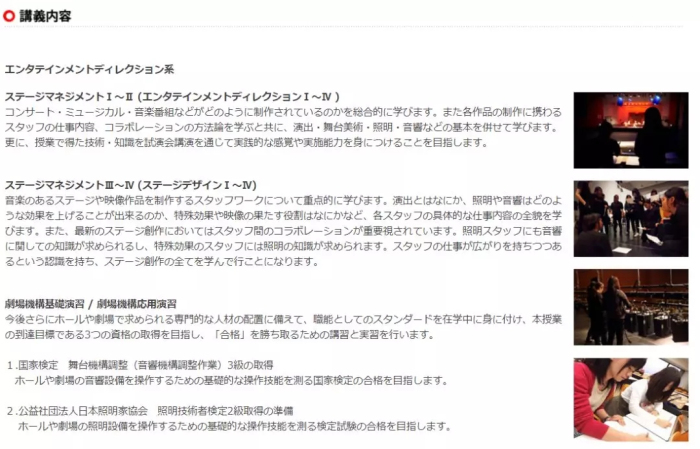Click the line 更に、授業で得た技術・知識

point(246,142)
